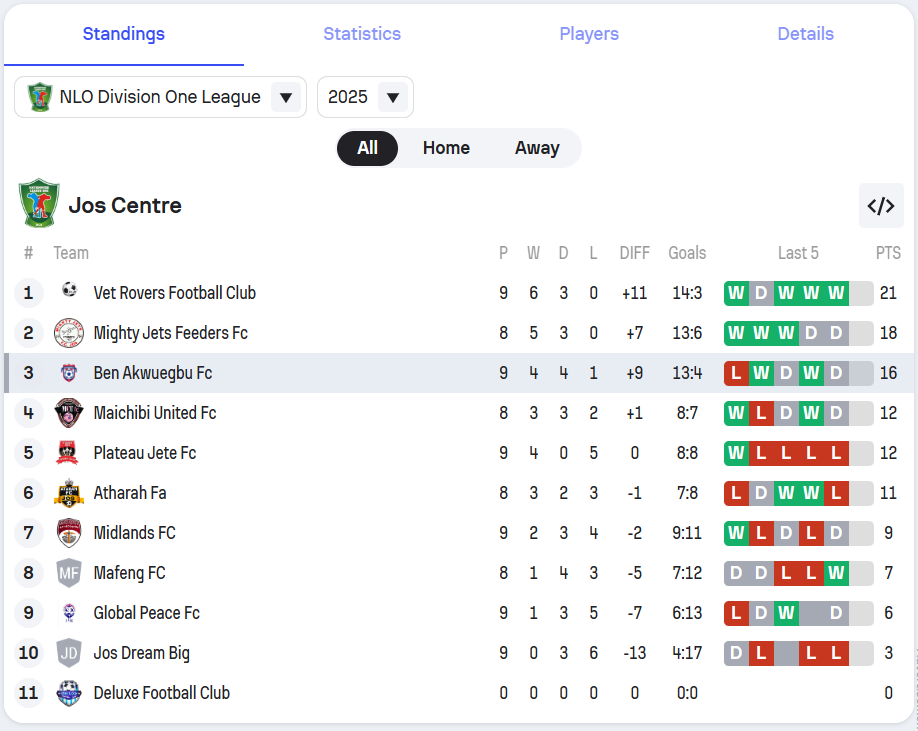Click Plateau Jete Fc logo icon
The image size is (918, 731).
[x=69, y=453]
